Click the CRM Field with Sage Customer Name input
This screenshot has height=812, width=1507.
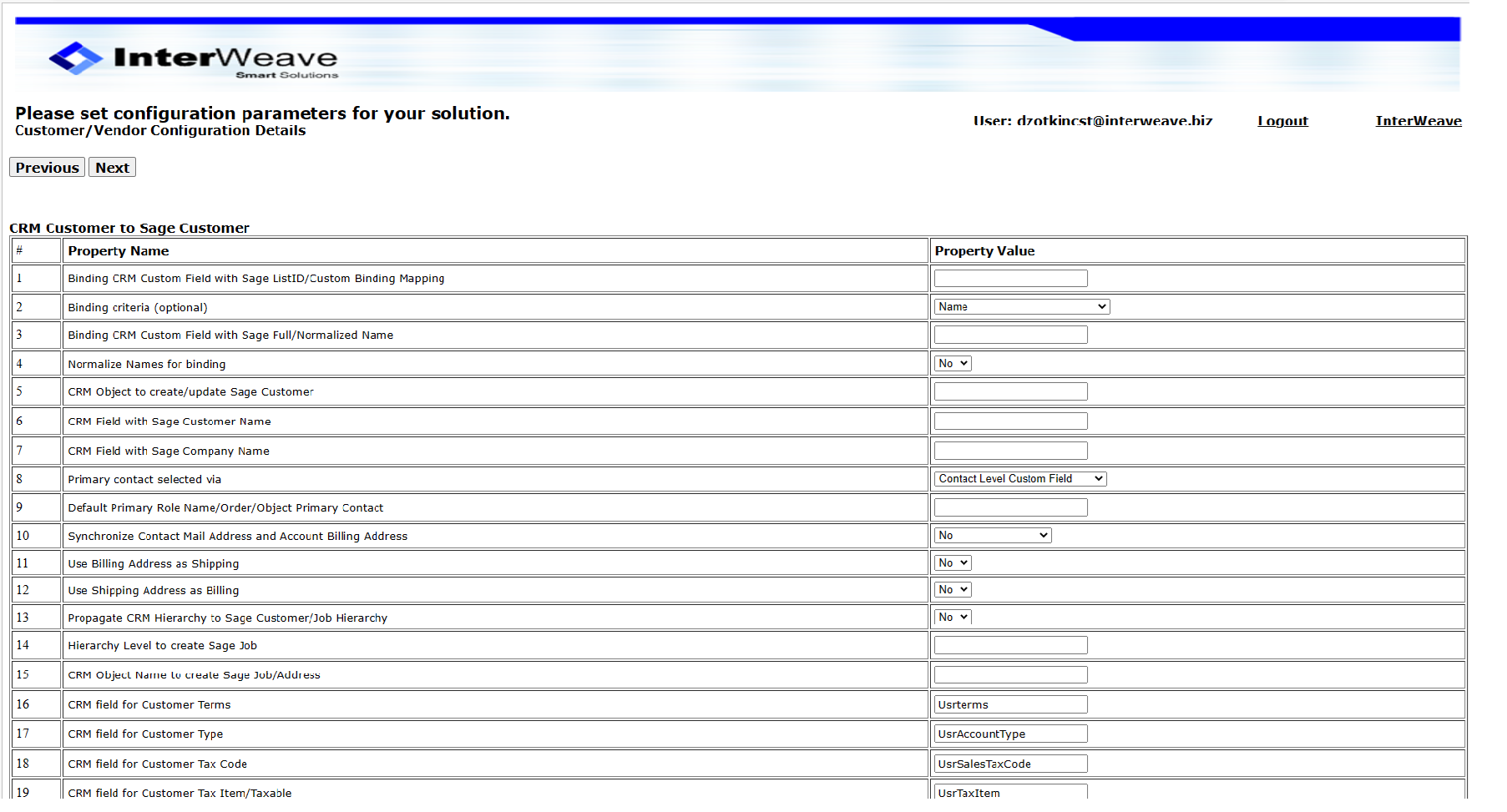[x=1010, y=421]
